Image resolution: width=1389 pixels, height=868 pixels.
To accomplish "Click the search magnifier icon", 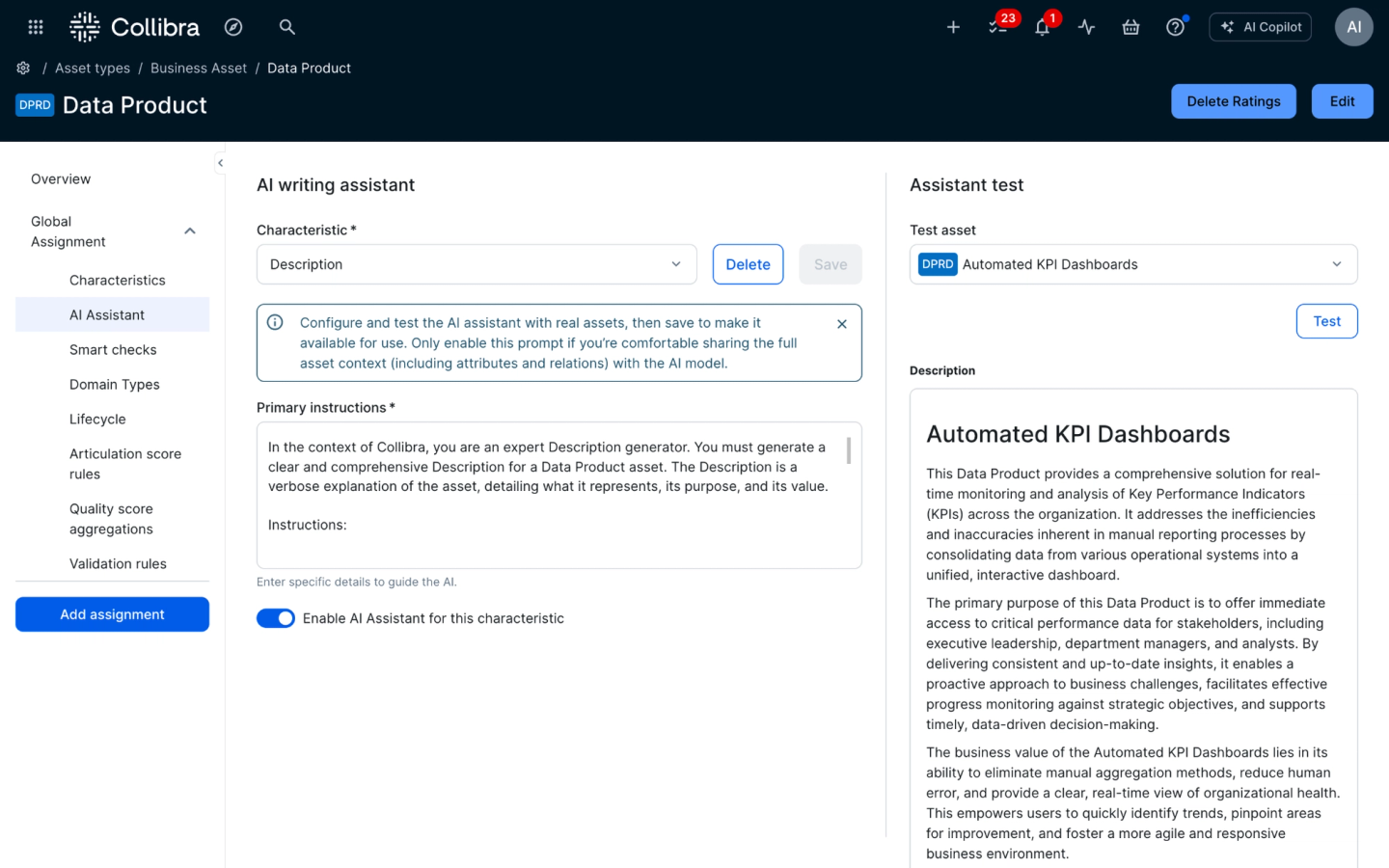I will click(286, 27).
